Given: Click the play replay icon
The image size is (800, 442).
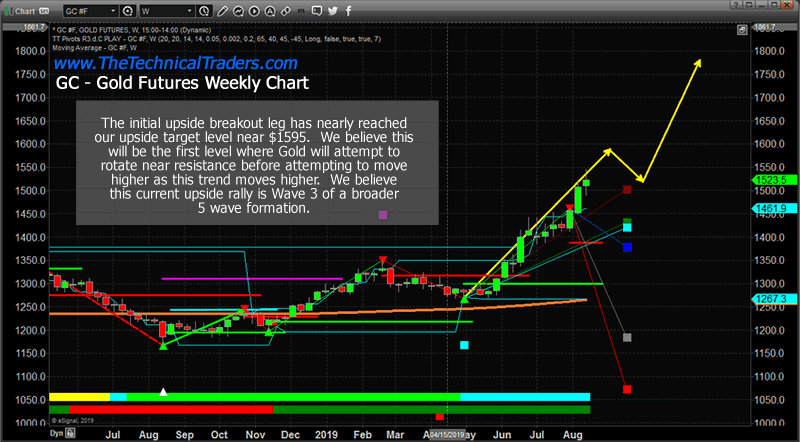Looking at the screenshot, I should (254, 11).
